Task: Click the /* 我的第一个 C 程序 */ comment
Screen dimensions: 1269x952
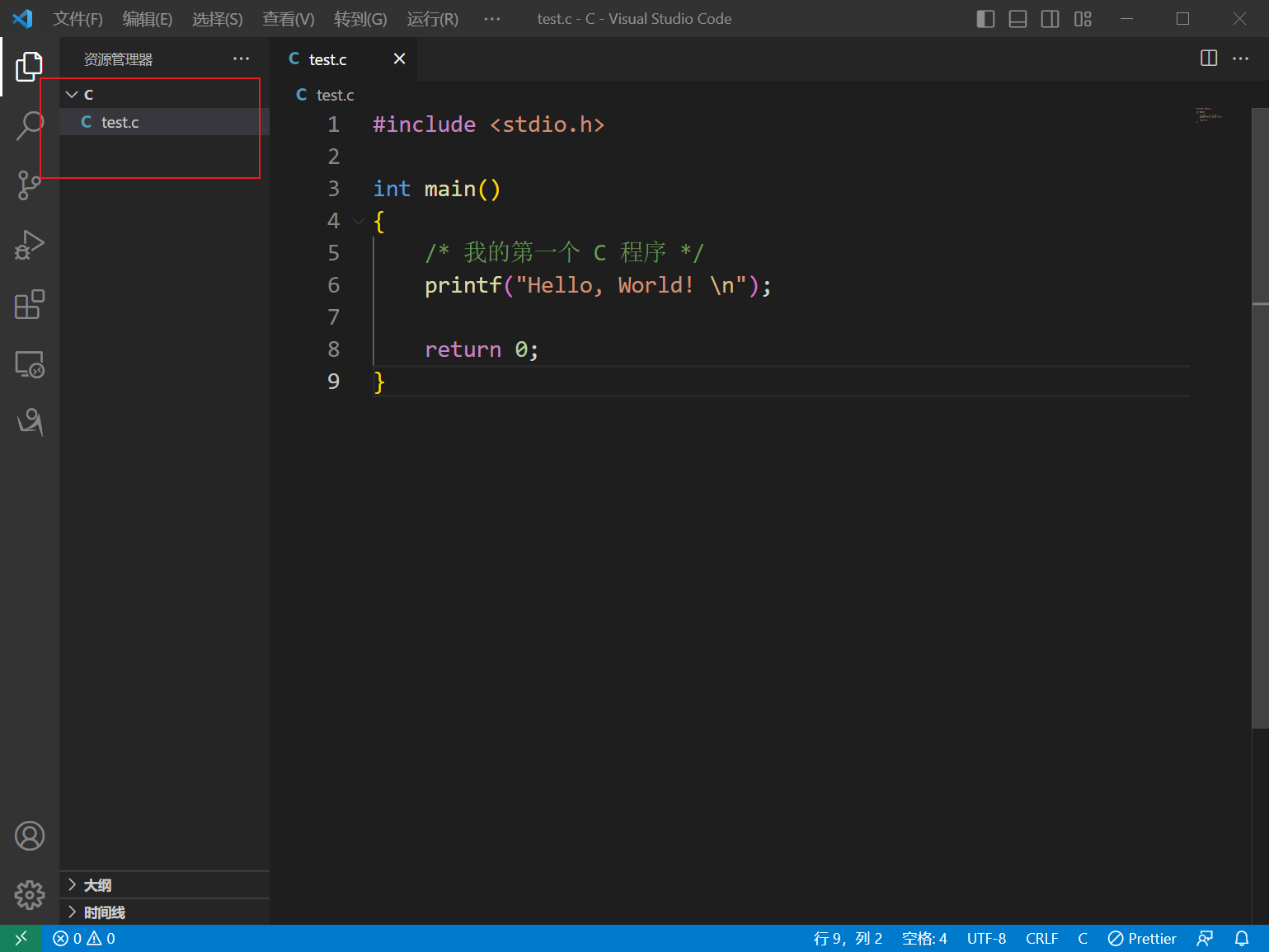Action: click(564, 252)
